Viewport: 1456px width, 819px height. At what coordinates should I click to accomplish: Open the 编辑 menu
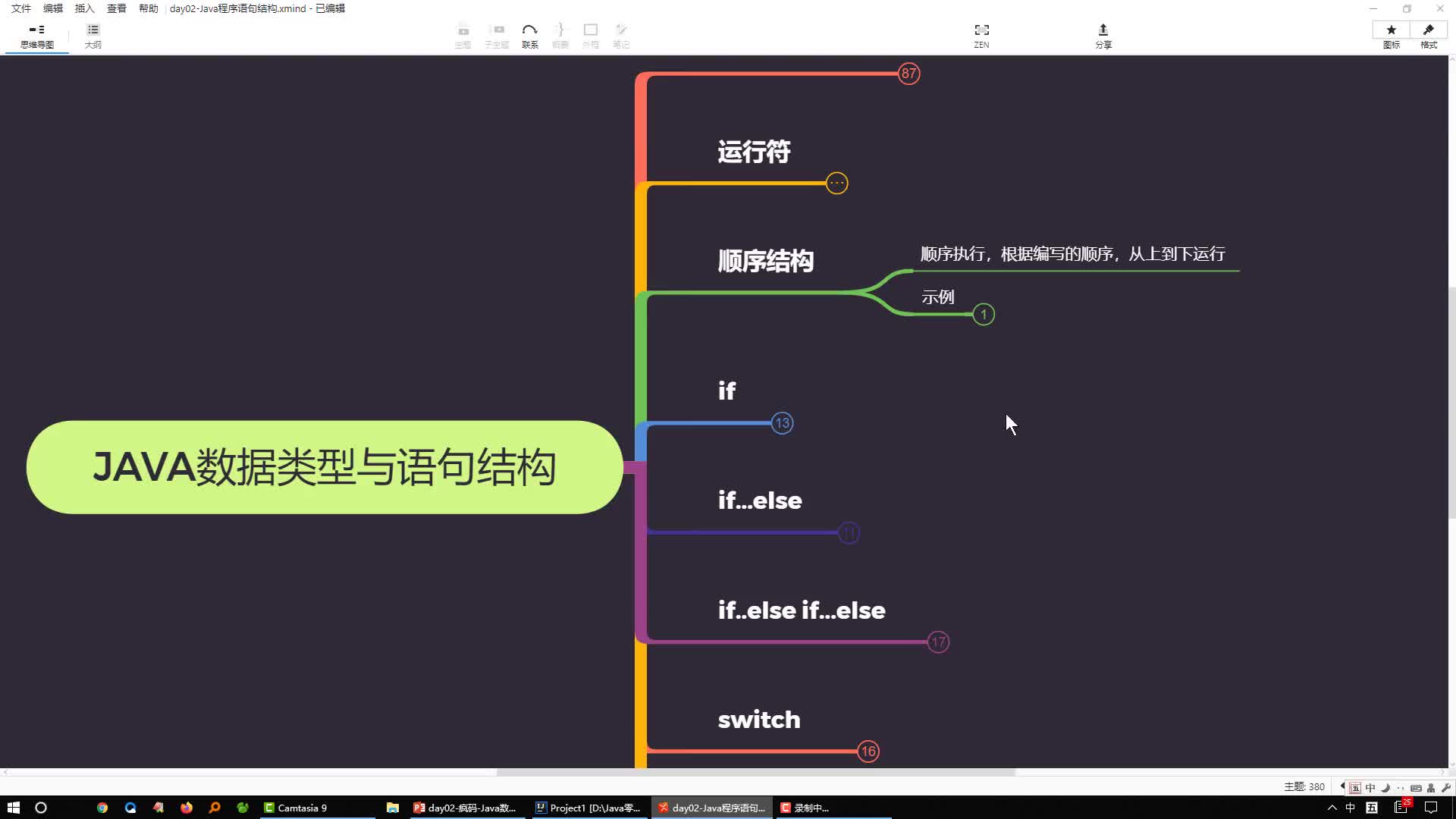pyautogui.click(x=53, y=8)
